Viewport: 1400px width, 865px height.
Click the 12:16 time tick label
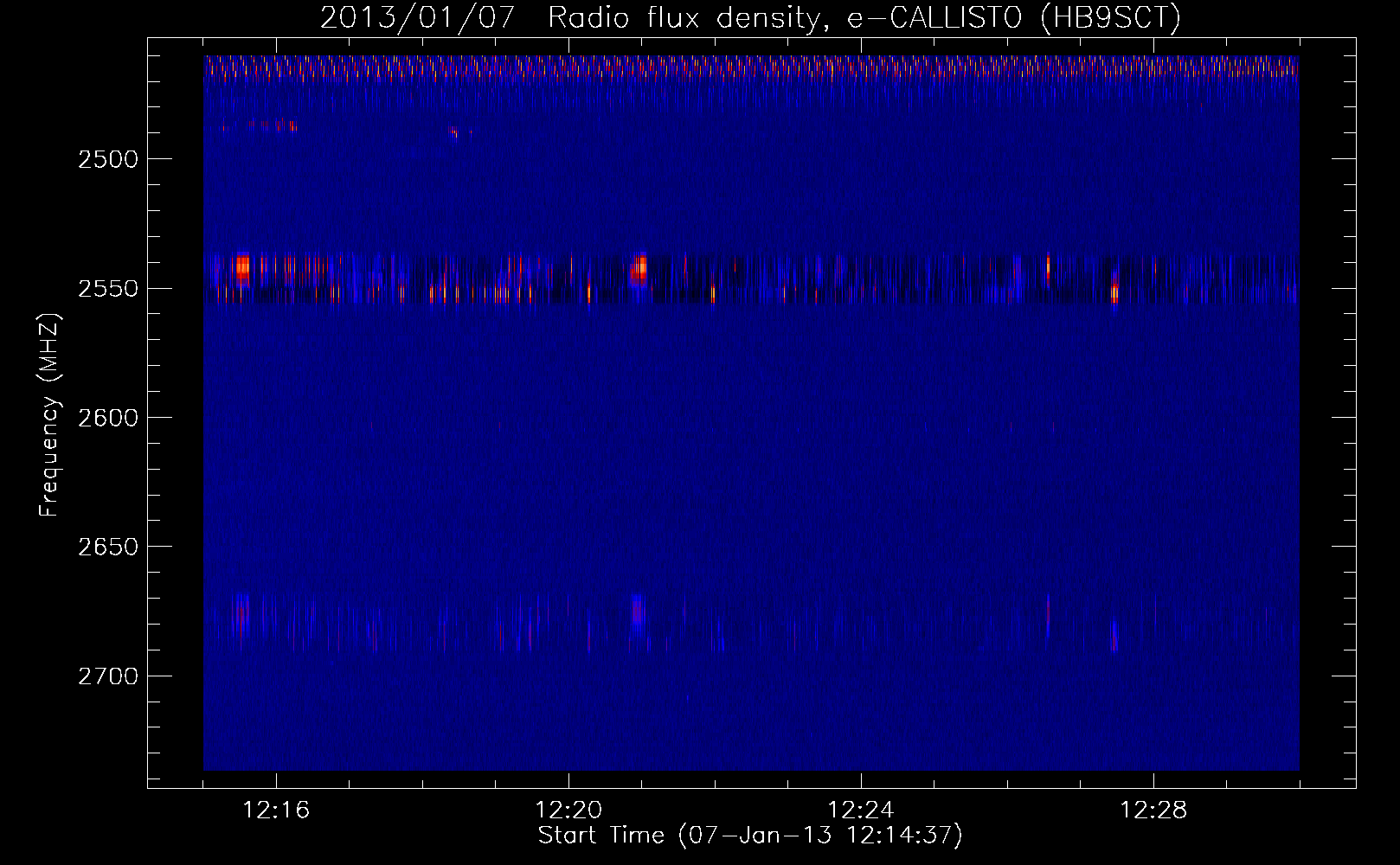[x=277, y=811]
